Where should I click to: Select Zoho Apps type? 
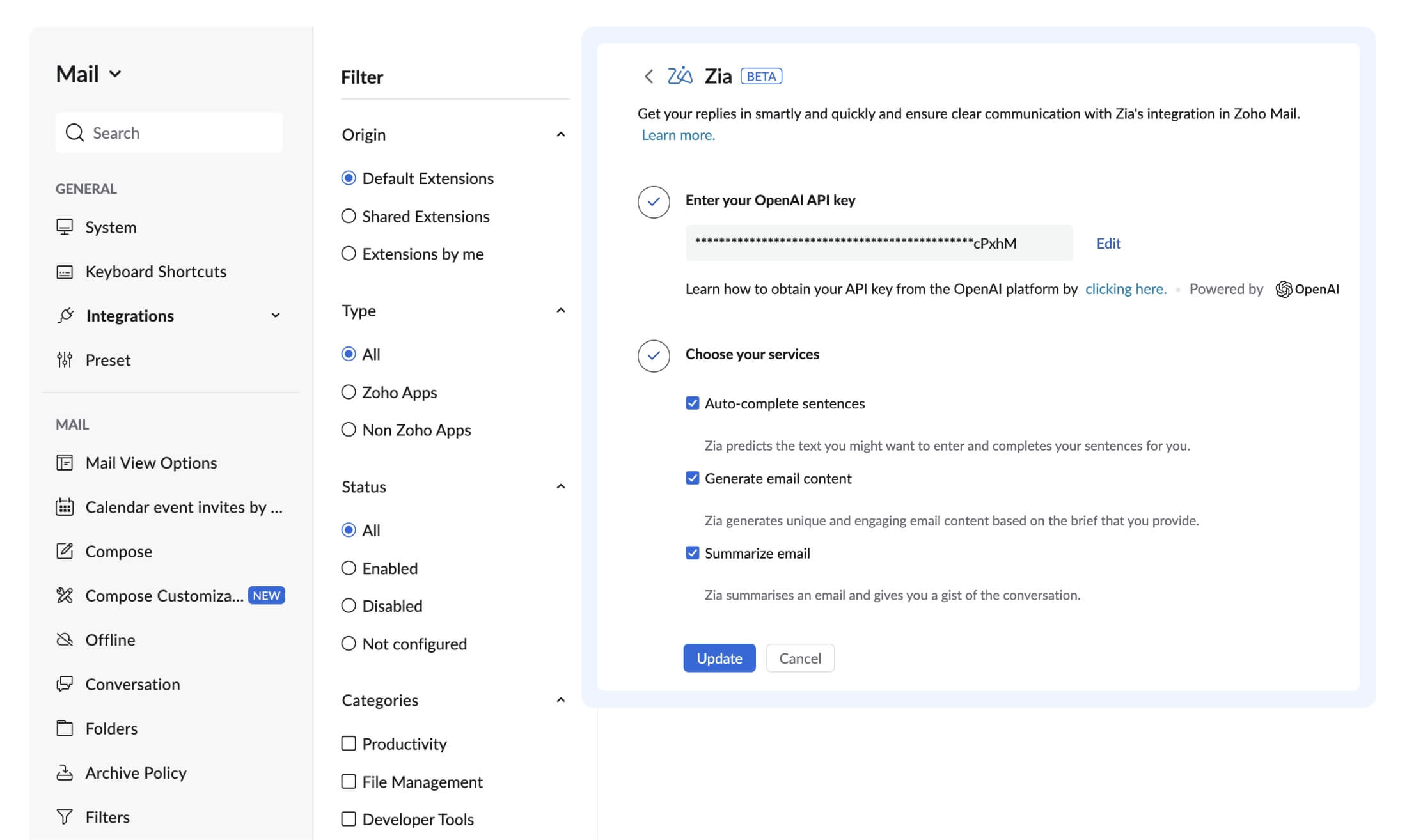pos(349,392)
